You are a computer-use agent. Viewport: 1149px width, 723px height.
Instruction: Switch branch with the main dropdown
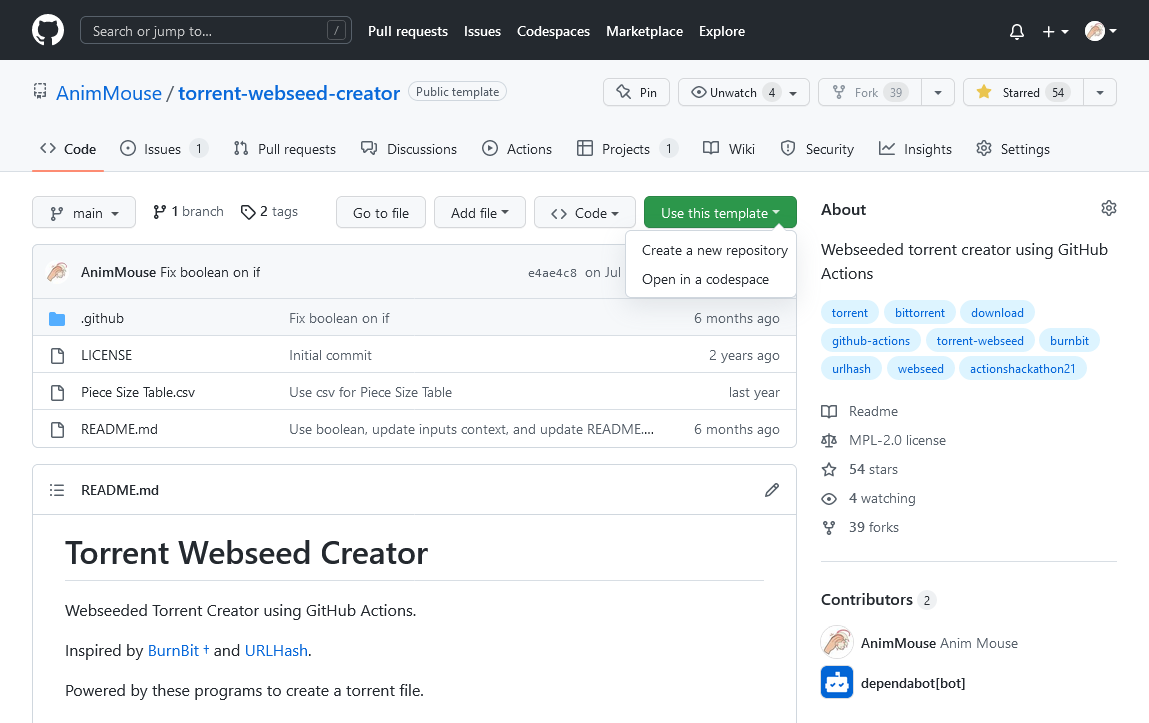tap(84, 212)
